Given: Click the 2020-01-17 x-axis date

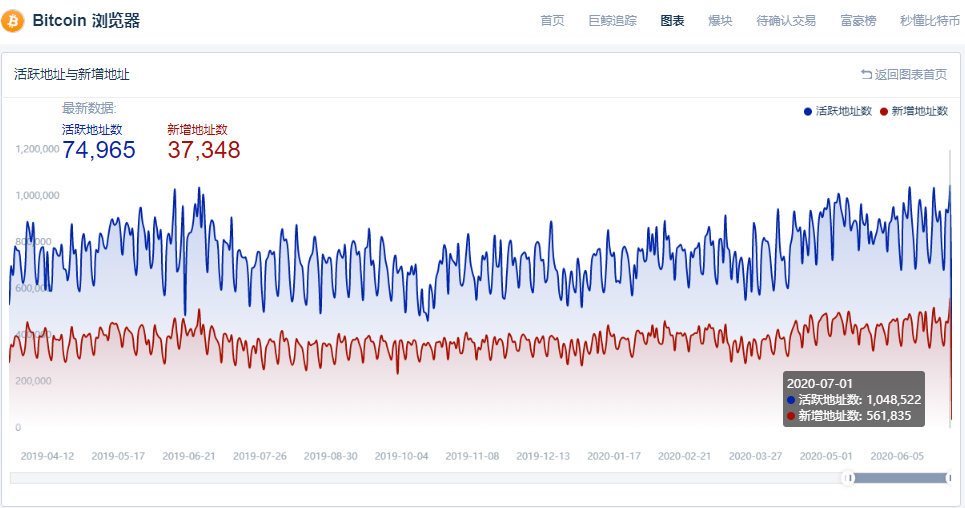Looking at the screenshot, I should click(x=614, y=456).
